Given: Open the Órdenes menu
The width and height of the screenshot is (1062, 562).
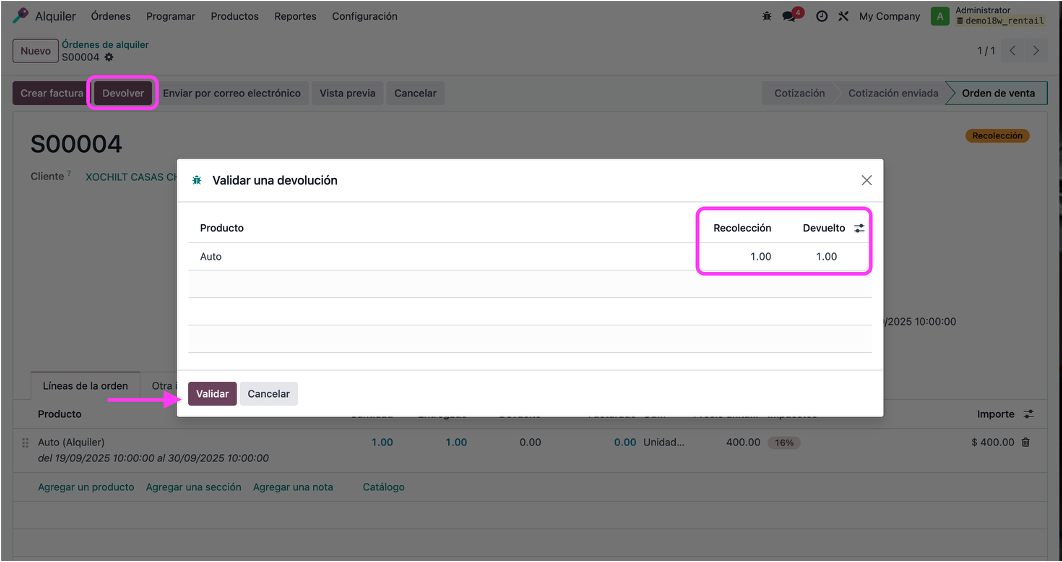Looking at the screenshot, I should [x=110, y=16].
